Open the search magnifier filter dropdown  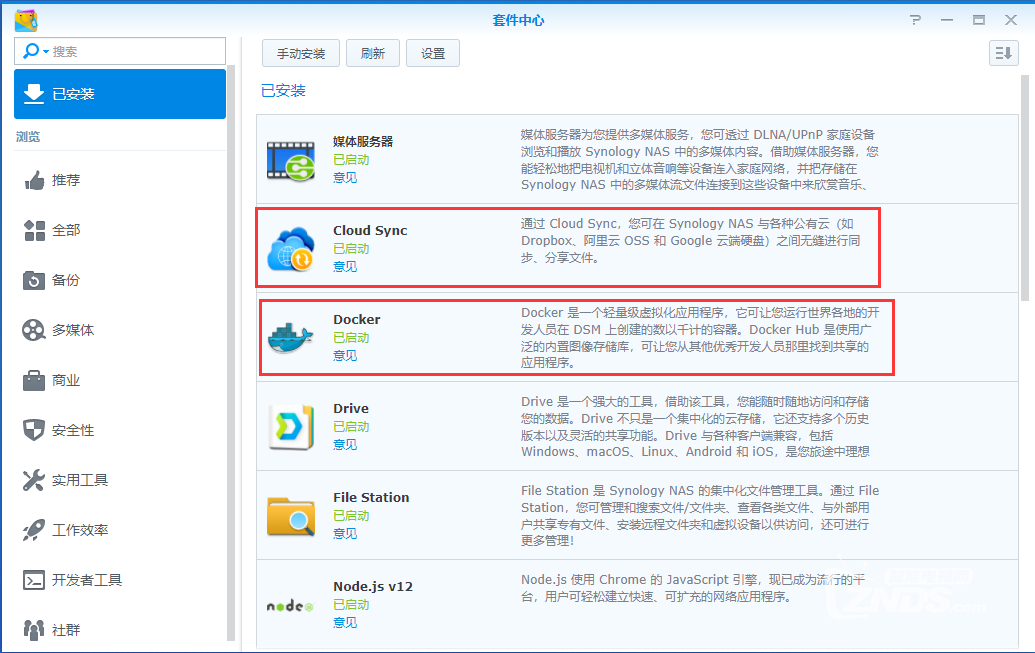pos(35,52)
